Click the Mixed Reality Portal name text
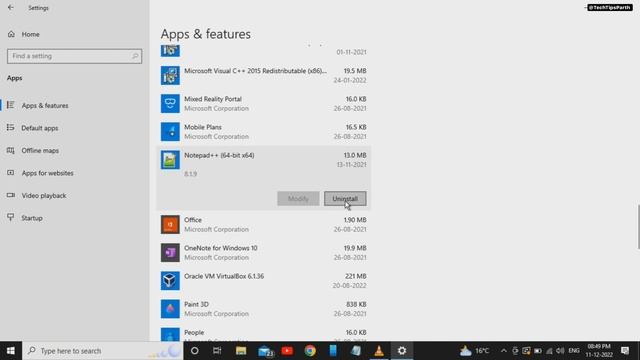 tap(213, 99)
